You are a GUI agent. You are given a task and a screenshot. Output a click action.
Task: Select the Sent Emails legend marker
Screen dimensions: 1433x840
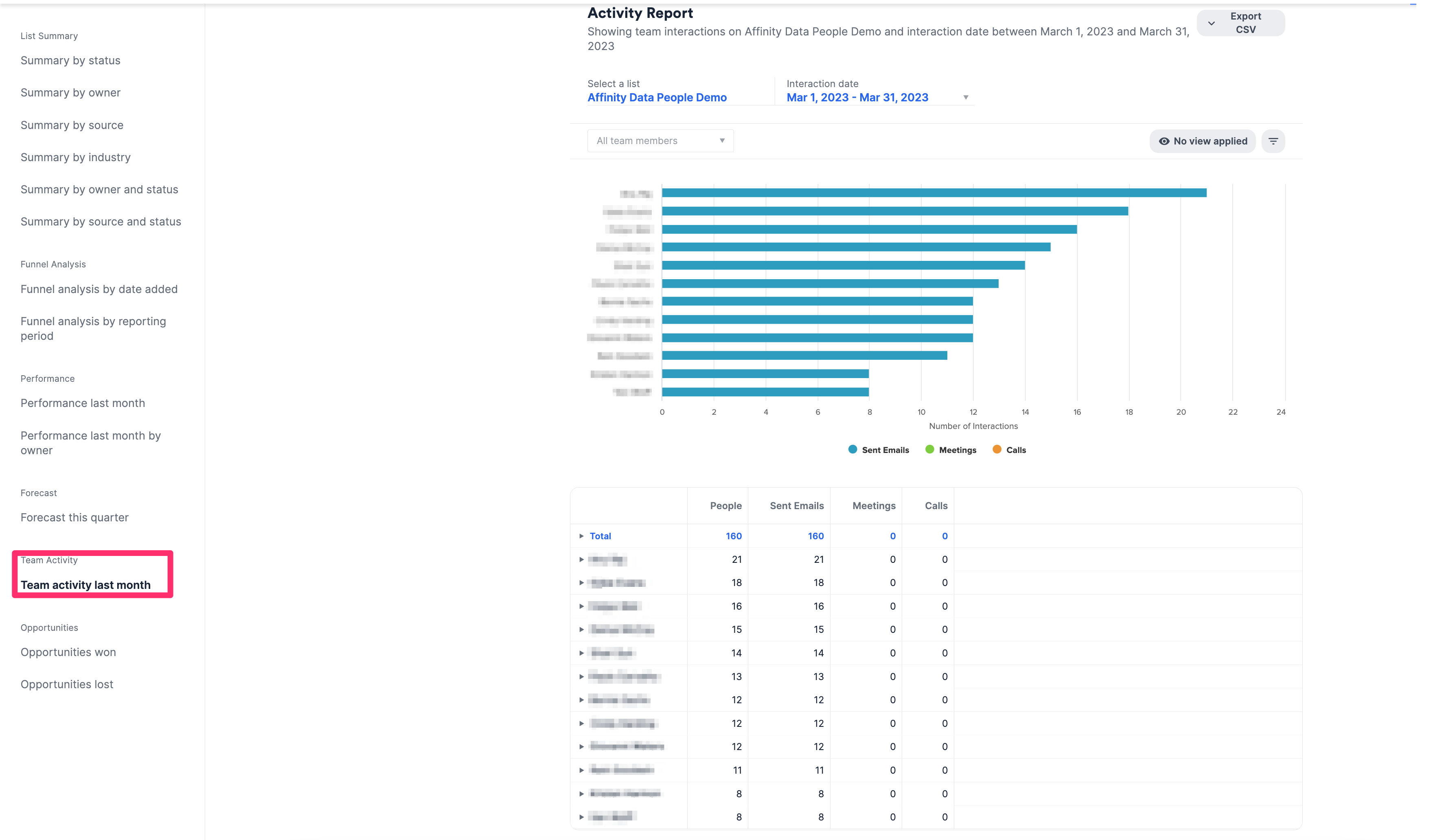[x=852, y=449]
